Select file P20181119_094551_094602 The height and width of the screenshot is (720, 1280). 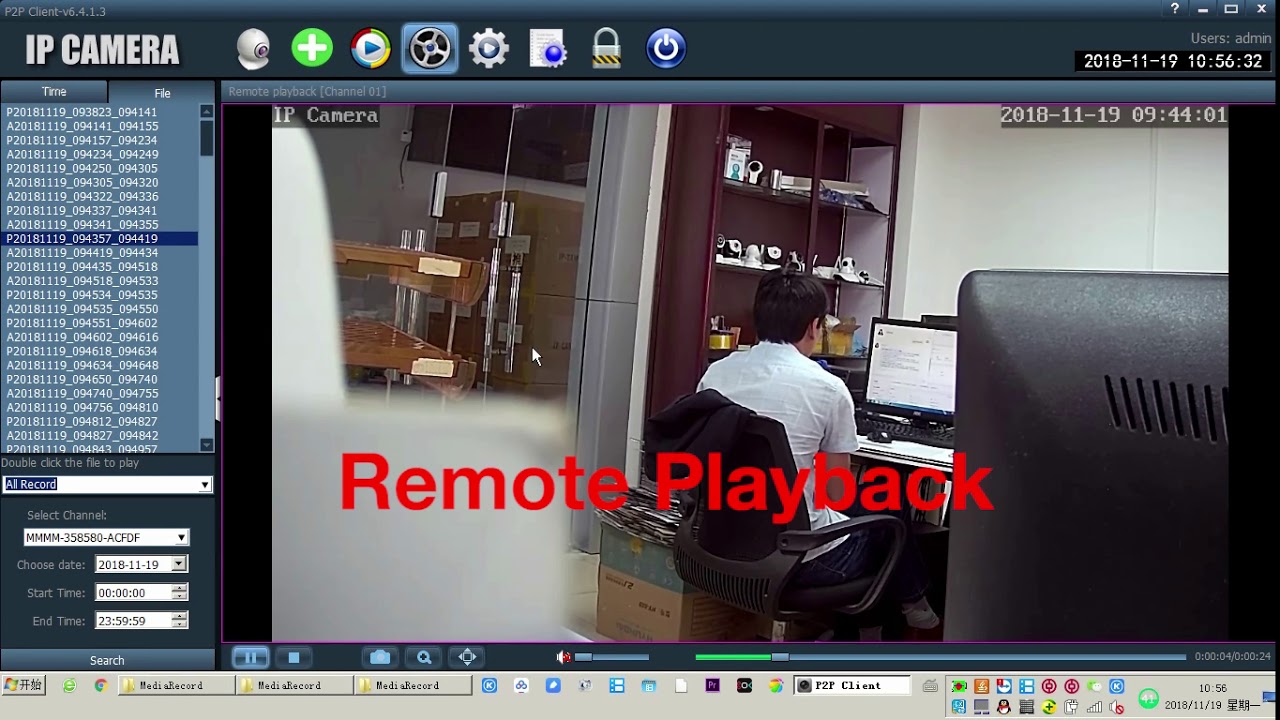click(100, 323)
